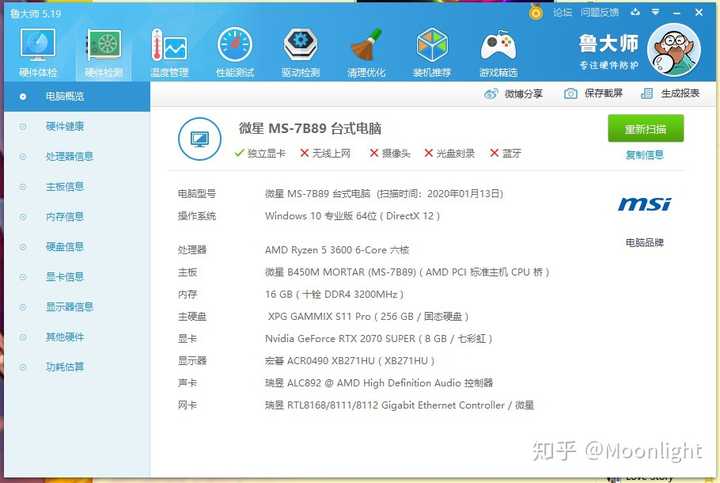Click the 电脑品牌 brand caption
Screen dimensions: 720x483
pyautogui.click(x=645, y=242)
